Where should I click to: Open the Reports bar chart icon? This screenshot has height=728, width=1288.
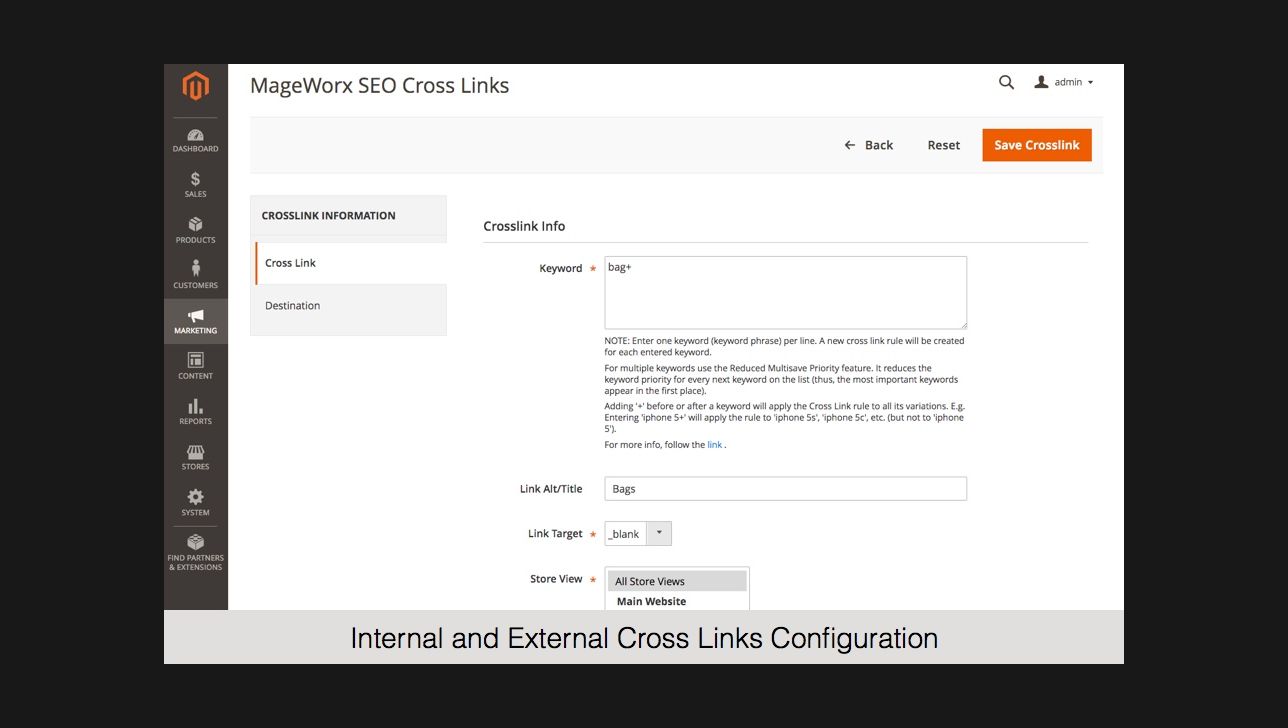click(x=195, y=407)
